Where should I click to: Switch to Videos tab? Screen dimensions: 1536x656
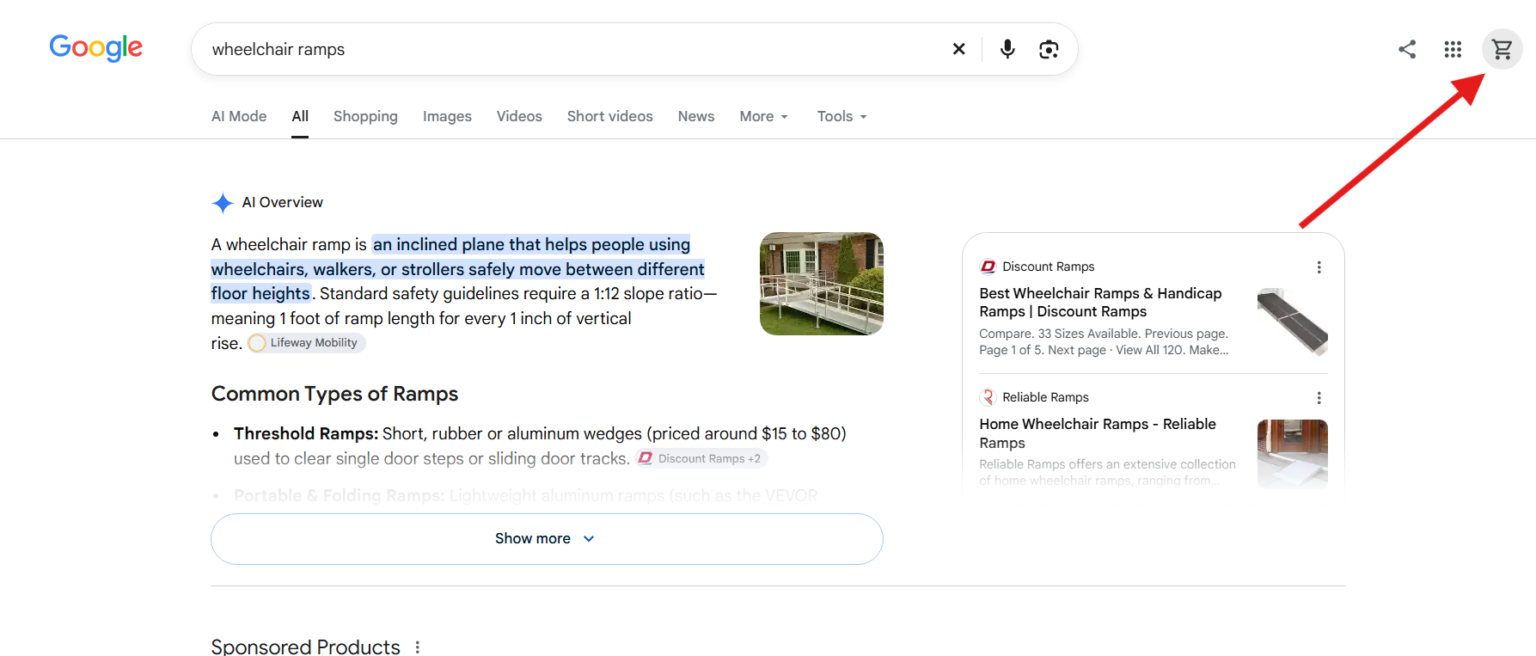coord(519,116)
